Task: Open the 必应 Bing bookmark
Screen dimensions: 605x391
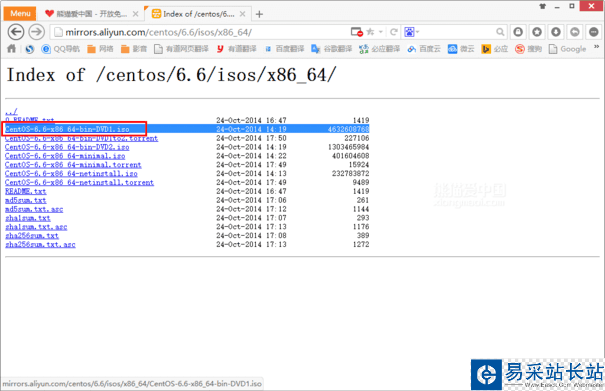Action: (495, 49)
